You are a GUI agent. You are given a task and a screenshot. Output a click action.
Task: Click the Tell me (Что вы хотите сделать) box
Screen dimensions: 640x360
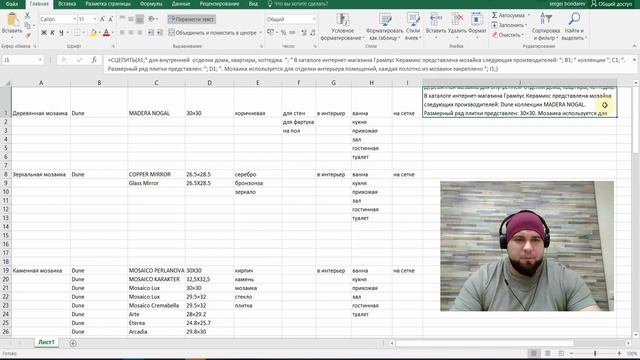298,4
